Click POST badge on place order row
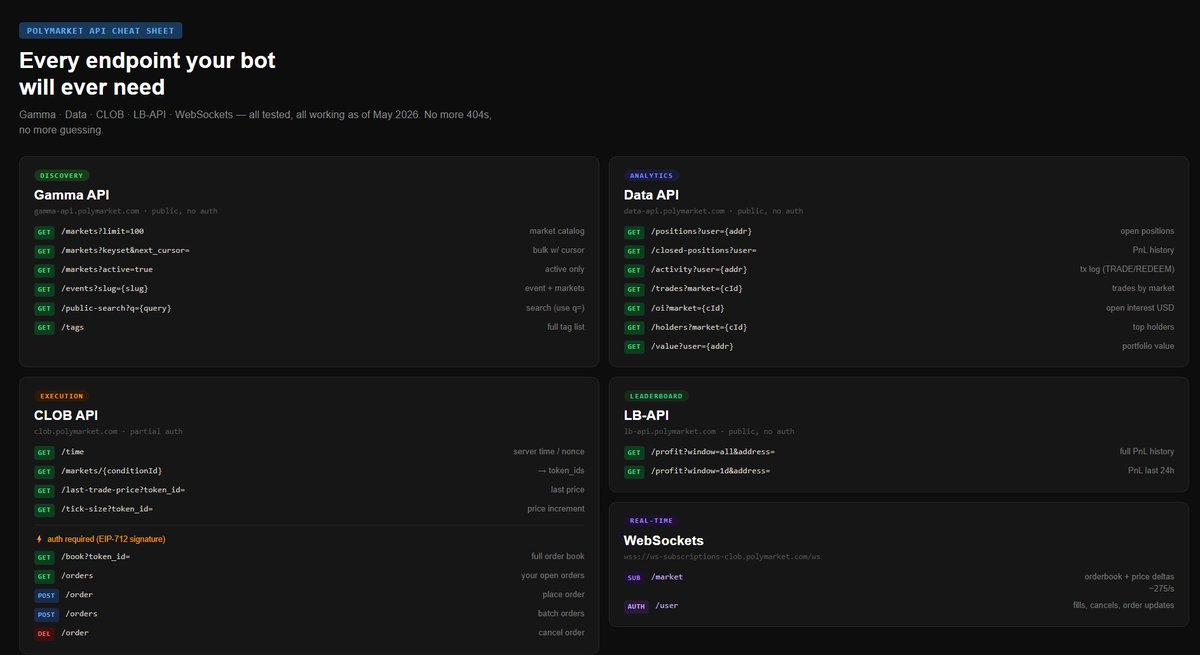The width and height of the screenshot is (1200, 655). point(46,595)
